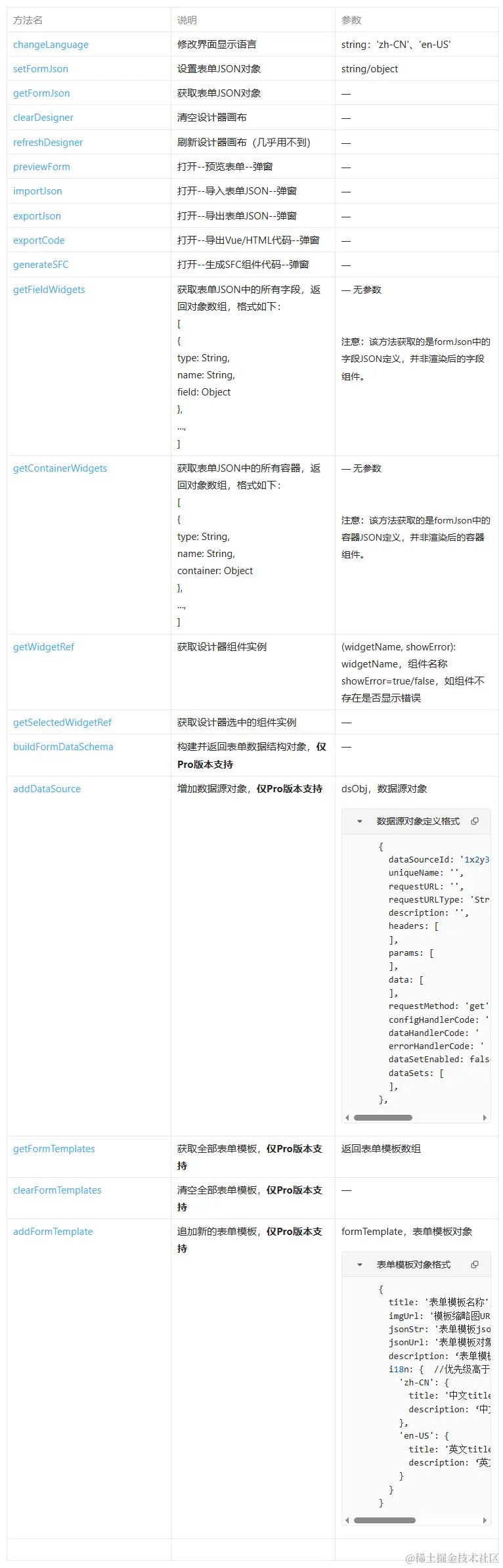The width and height of the screenshot is (503, 1568).
Task: Open the getFormJson method link
Action: tap(41, 93)
